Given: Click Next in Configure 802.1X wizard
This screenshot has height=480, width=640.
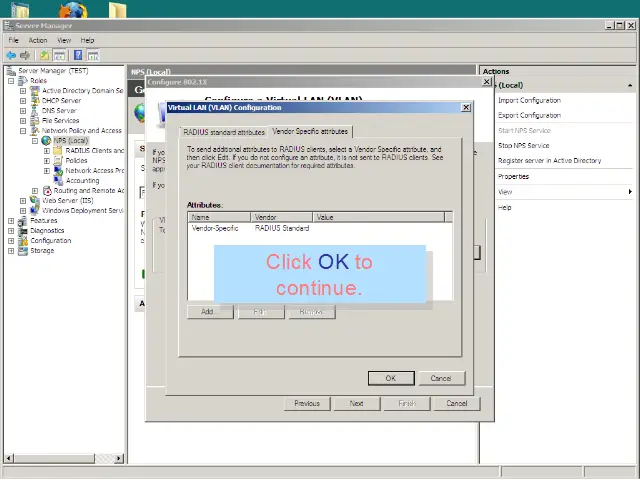Looking at the screenshot, I should (x=357, y=403).
